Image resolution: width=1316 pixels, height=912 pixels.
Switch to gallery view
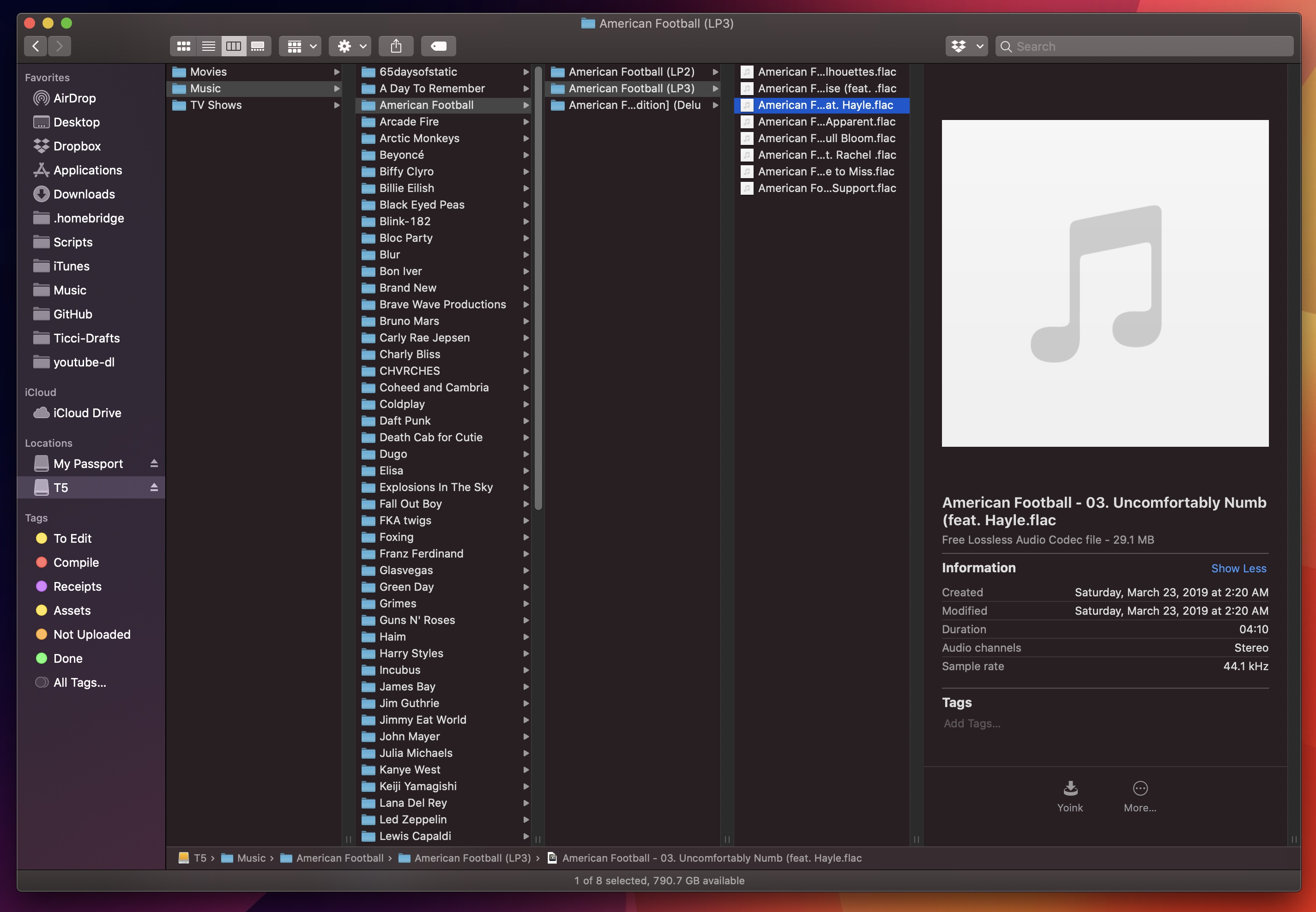coord(259,46)
